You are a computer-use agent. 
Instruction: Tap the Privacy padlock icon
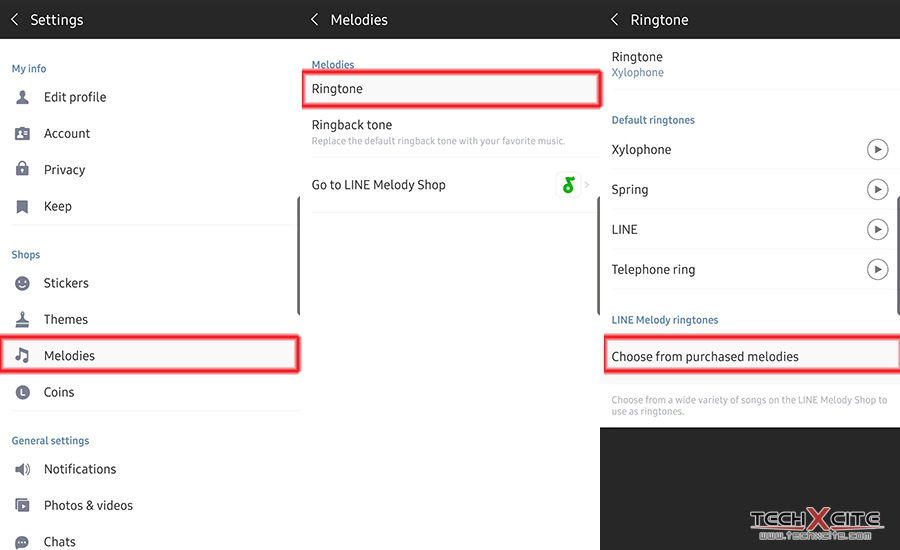[22, 169]
